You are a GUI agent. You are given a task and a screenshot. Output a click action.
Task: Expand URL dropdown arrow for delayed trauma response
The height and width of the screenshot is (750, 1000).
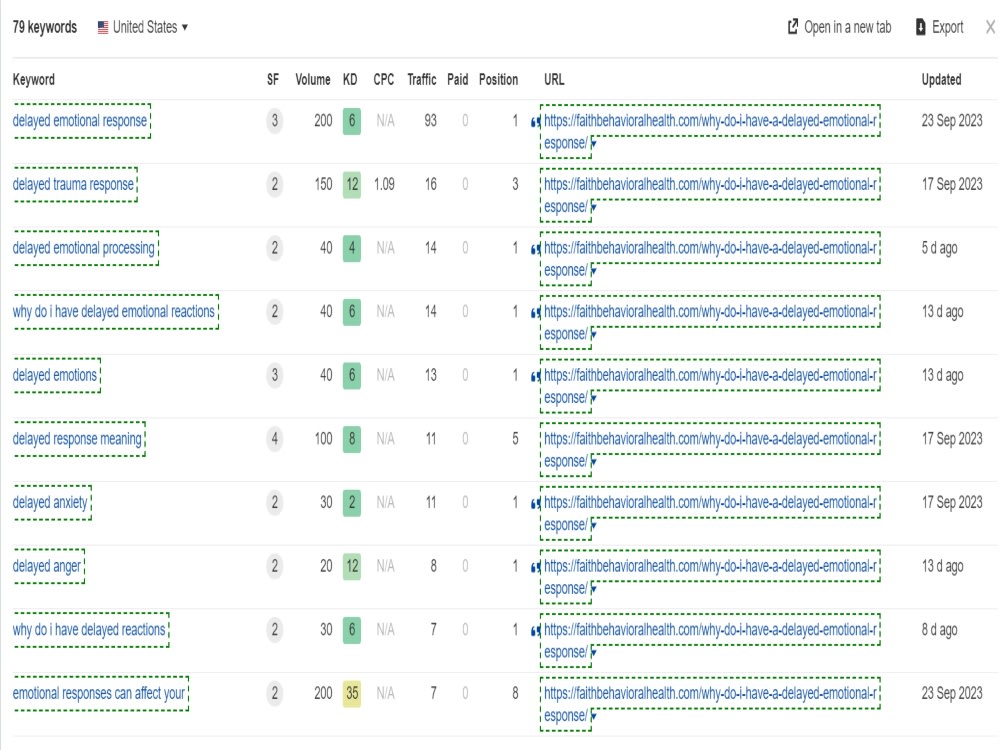(594, 207)
